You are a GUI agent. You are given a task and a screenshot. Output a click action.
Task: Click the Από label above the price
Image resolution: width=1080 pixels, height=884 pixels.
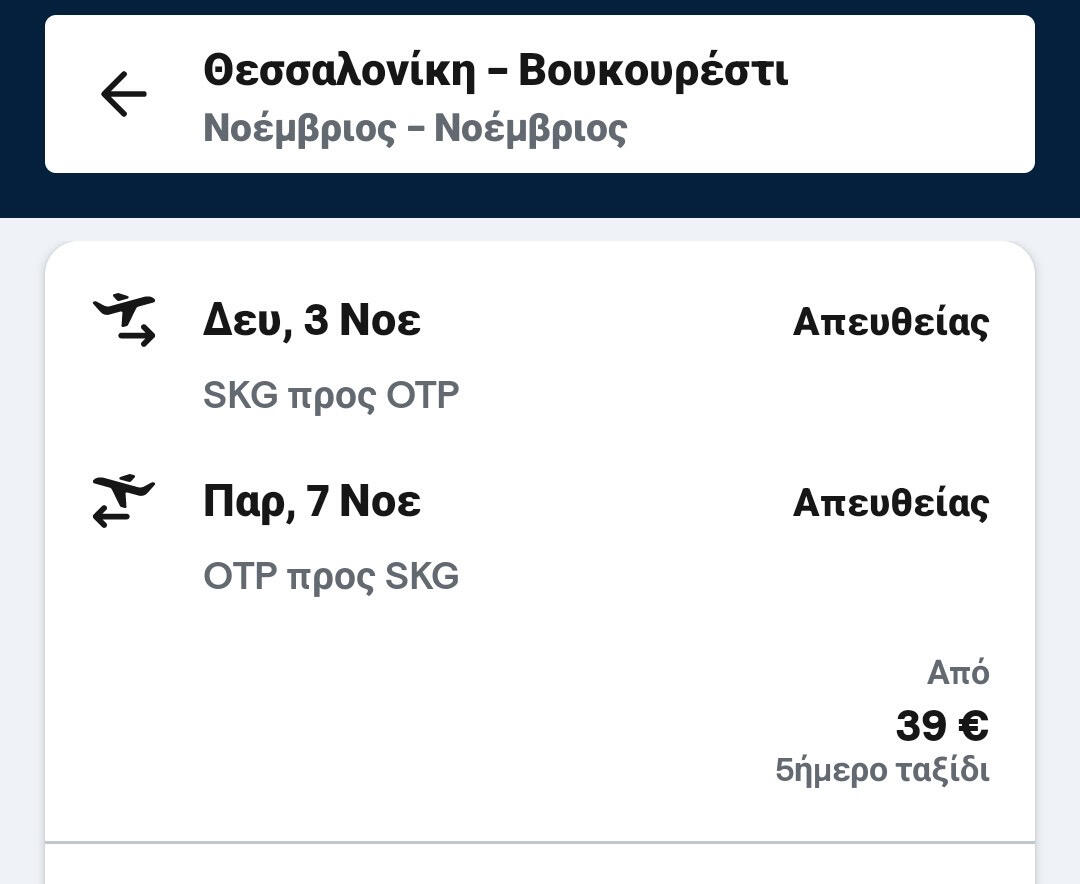click(958, 673)
